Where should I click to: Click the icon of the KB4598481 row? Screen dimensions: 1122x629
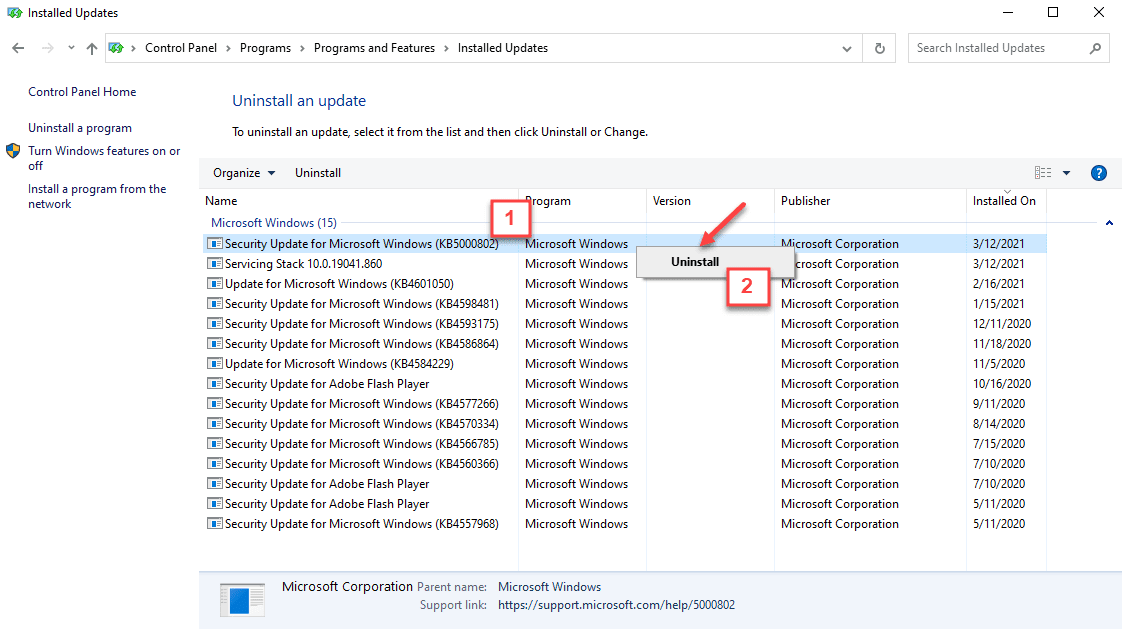pos(215,303)
